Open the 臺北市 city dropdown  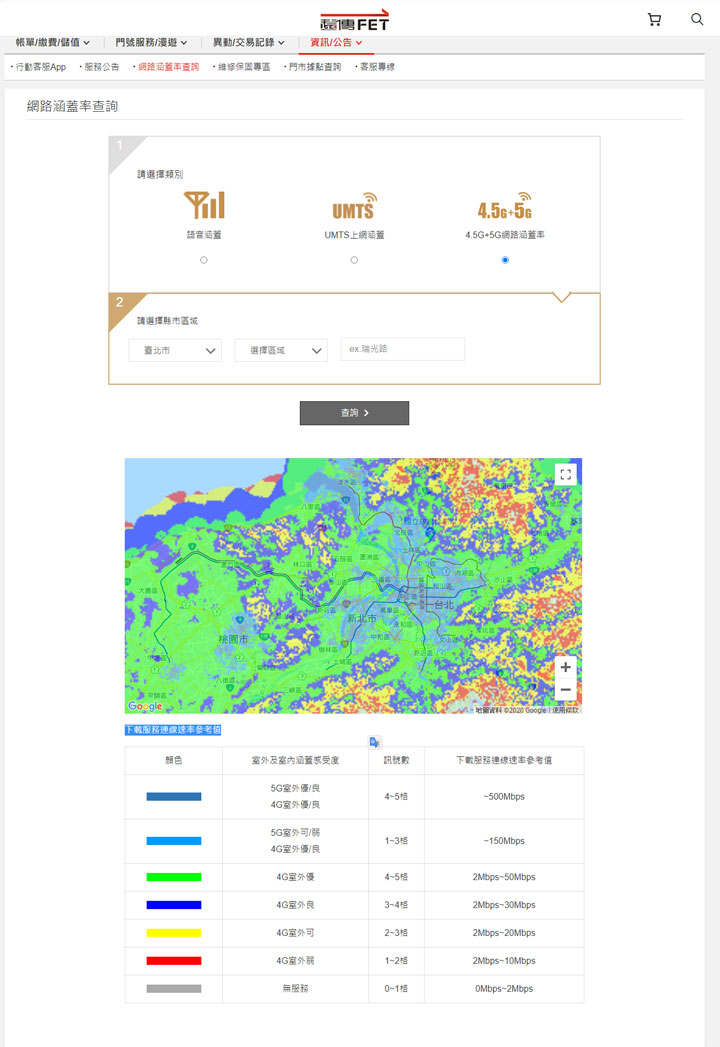[175, 350]
